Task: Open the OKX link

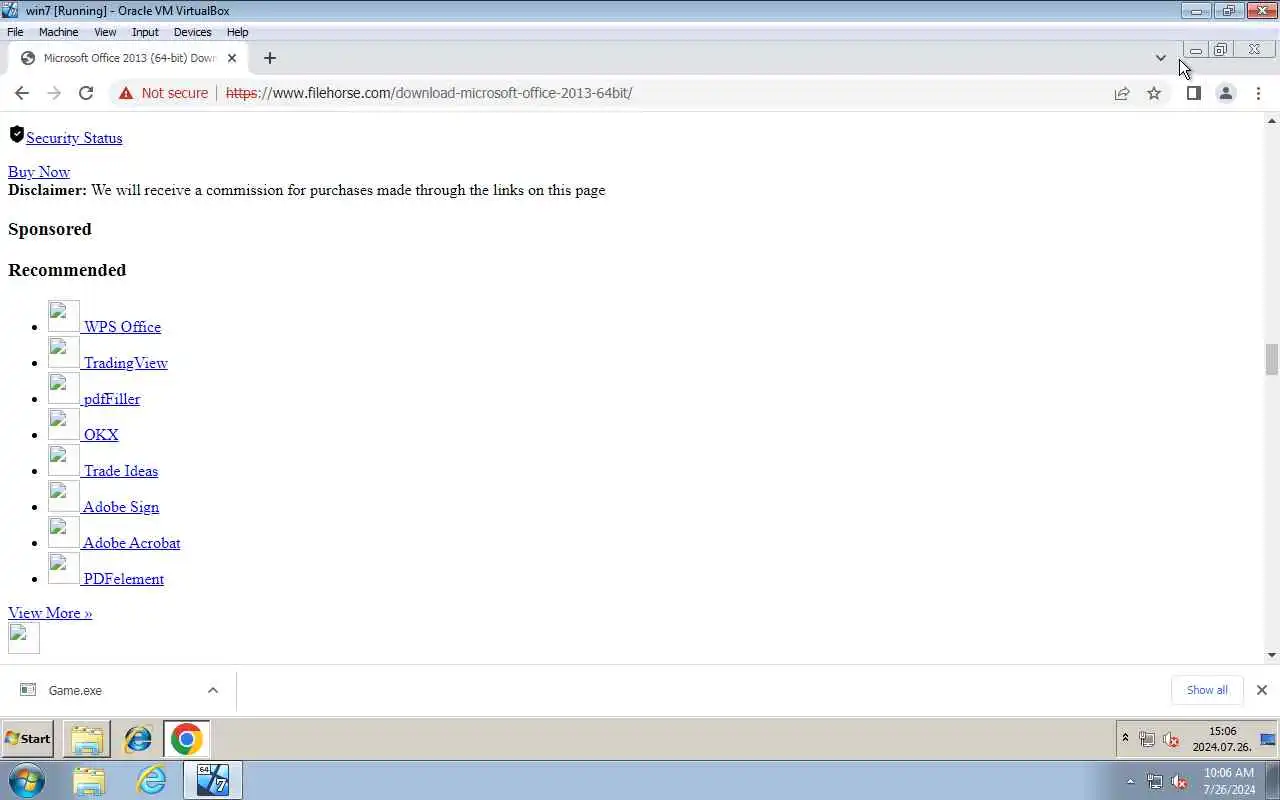Action: [x=101, y=435]
